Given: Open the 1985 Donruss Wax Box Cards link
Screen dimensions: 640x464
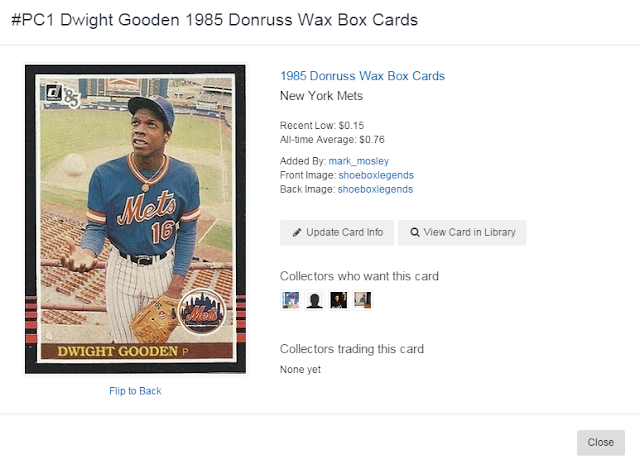Looking at the screenshot, I should pyautogui.click(x=362, y=76).
